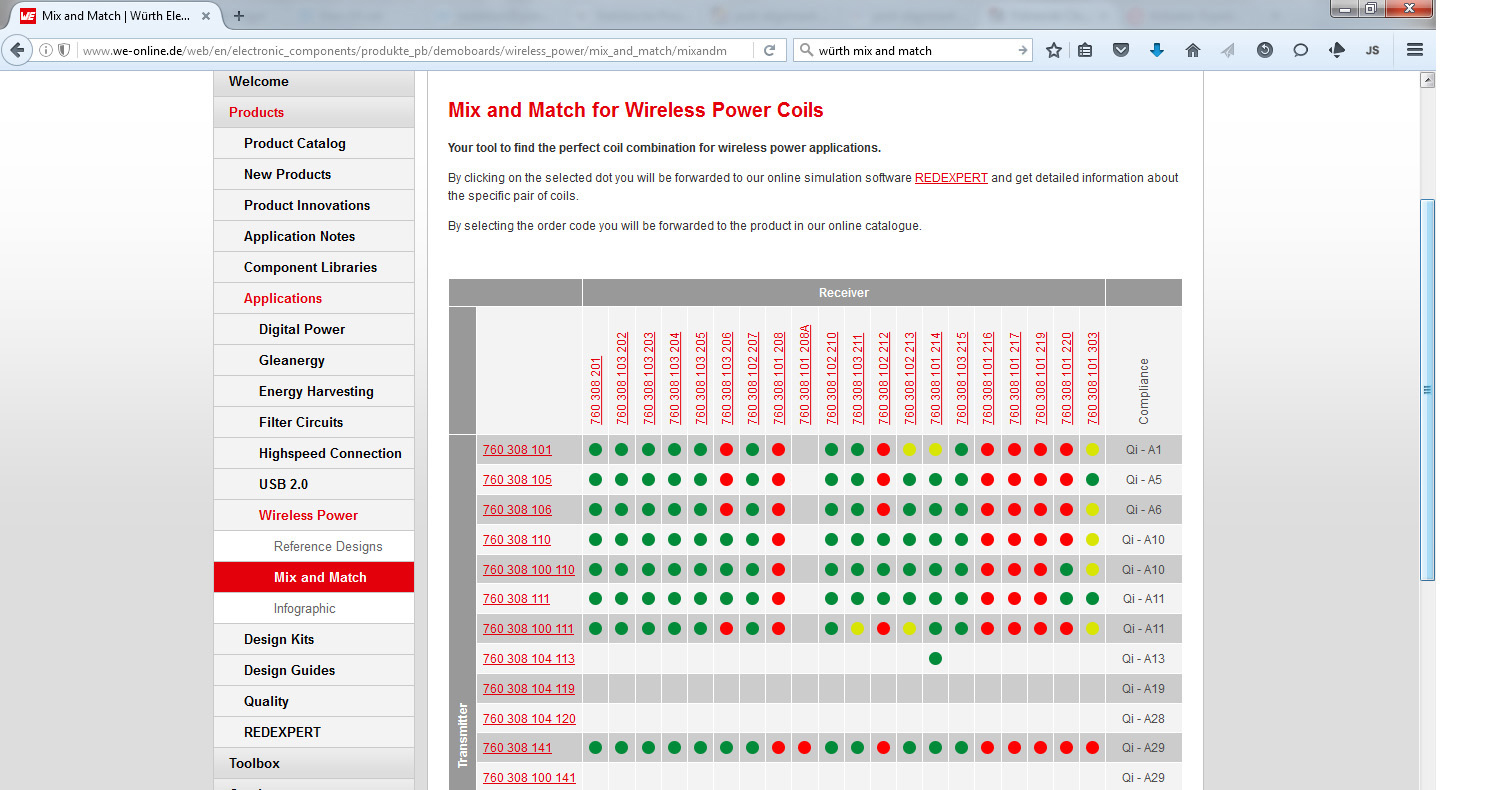Open New Products page
Viewport: 1488px width, 790px height.
click(314, 174)
